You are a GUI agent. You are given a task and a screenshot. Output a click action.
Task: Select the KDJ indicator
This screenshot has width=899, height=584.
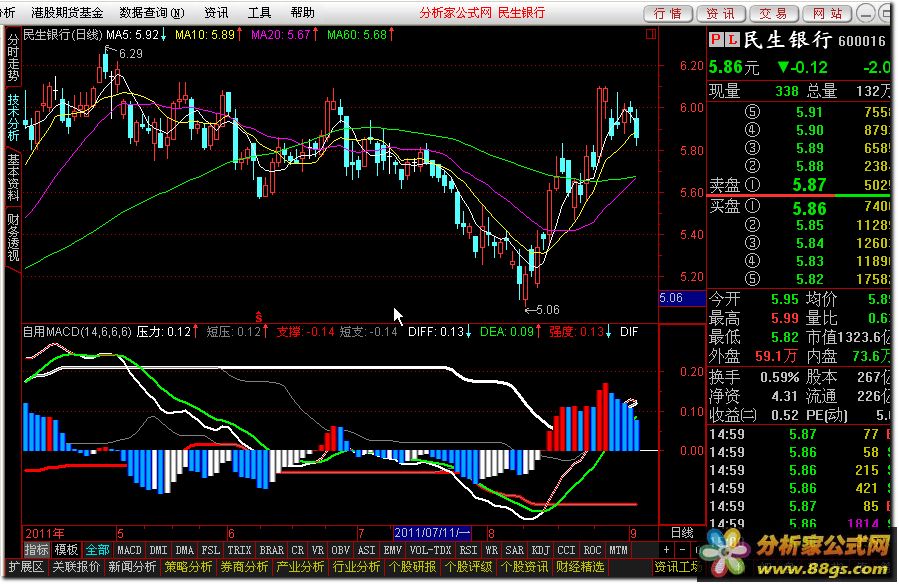pos(541,550)
